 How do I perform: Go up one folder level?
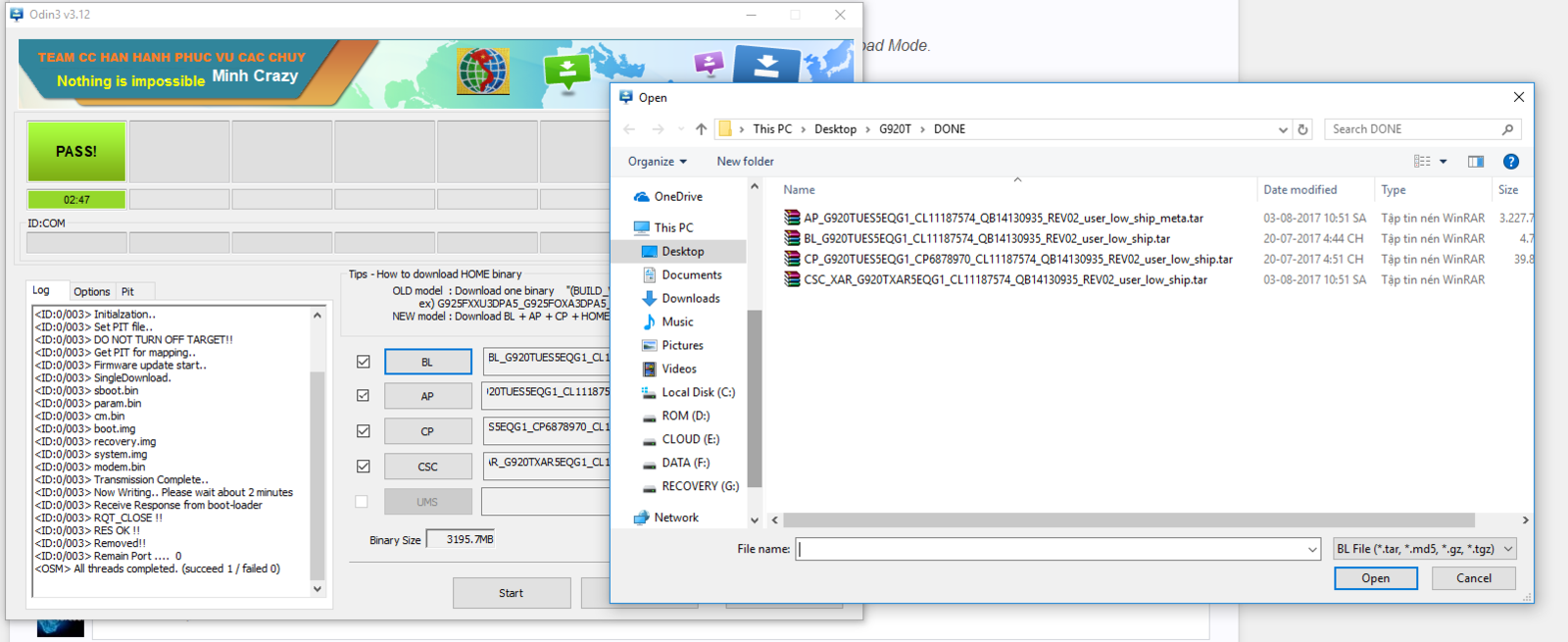(701, 129)
